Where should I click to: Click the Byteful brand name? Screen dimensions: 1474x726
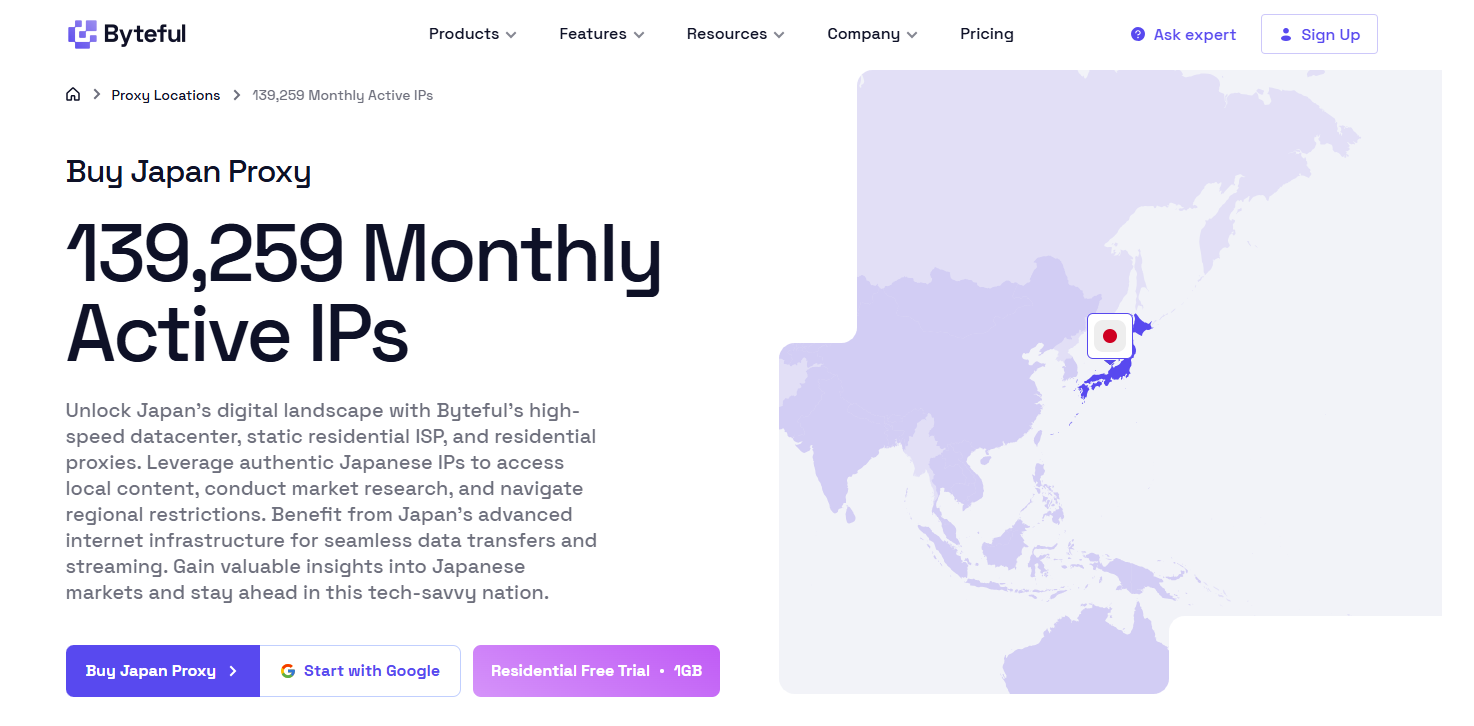click(145, 34)
